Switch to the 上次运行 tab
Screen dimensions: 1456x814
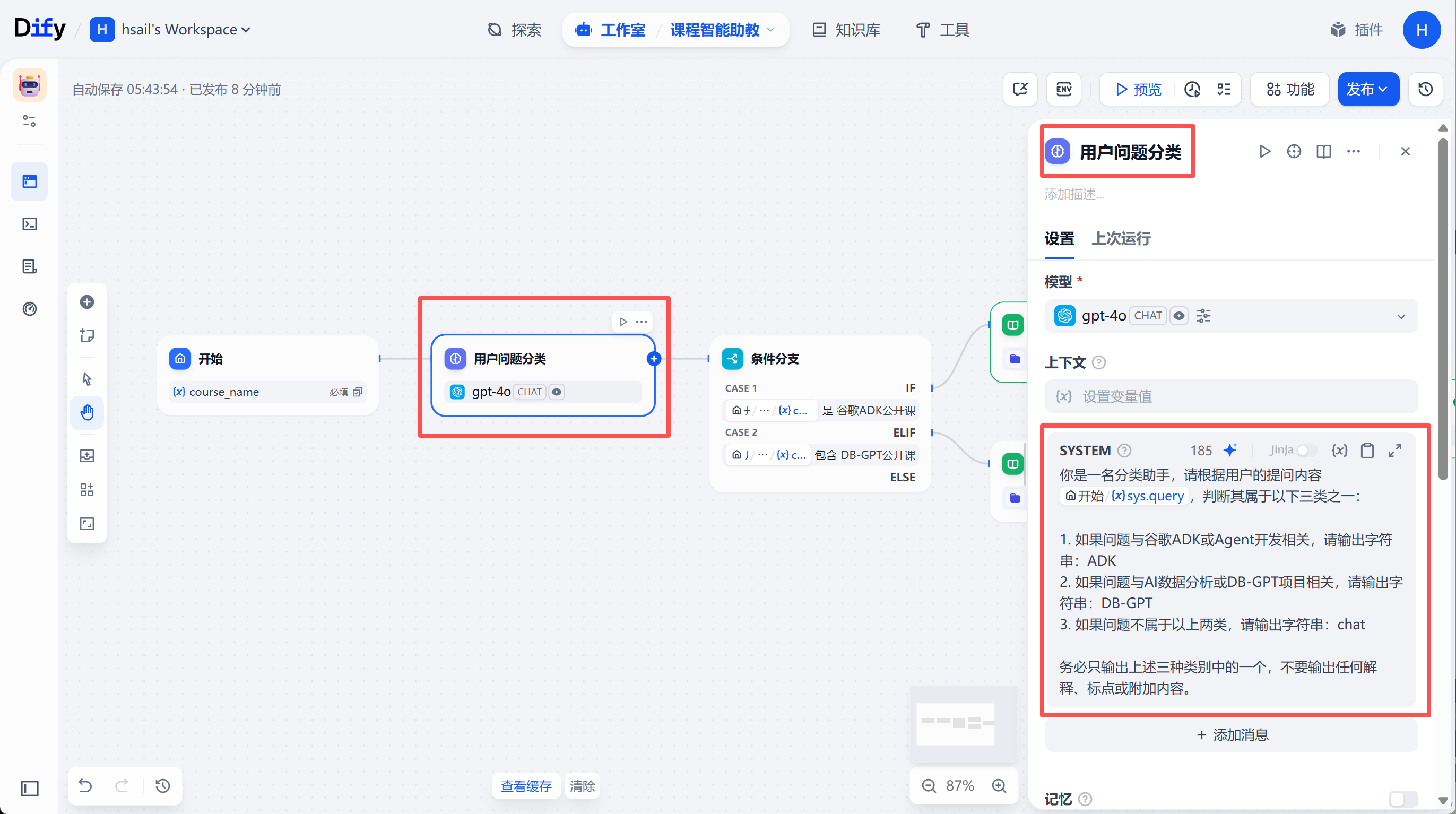[1121, 239]
